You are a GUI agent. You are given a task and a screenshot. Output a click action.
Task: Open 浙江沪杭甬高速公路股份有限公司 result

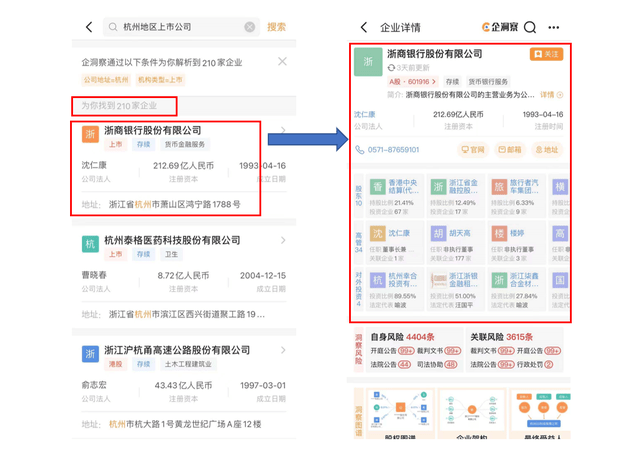click(177, 350)
